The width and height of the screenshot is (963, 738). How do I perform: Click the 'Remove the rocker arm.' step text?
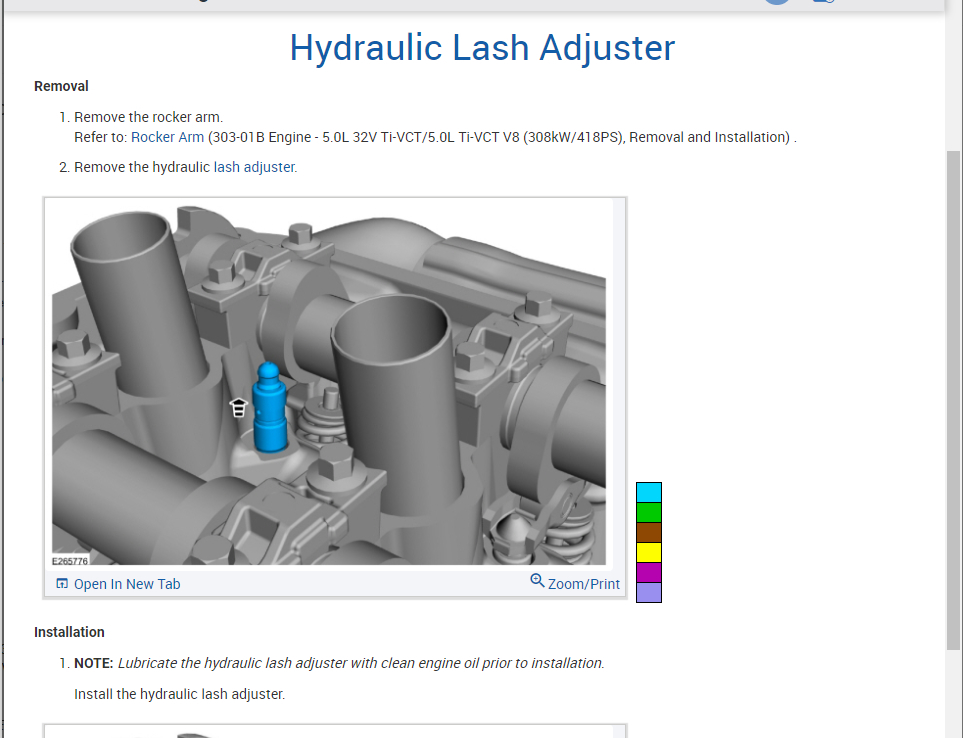(149, 117)
